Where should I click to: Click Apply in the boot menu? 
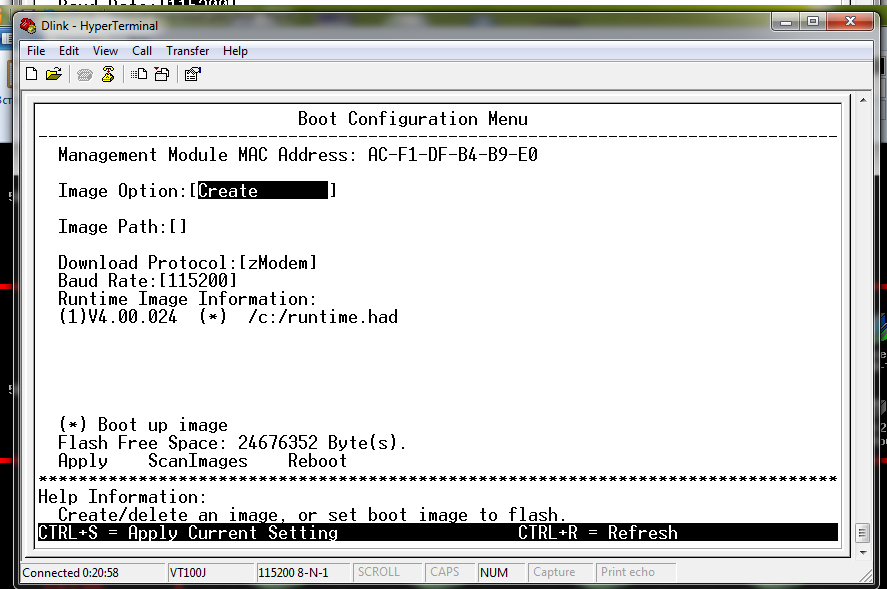pyautogui.click(x=83, y=461)
